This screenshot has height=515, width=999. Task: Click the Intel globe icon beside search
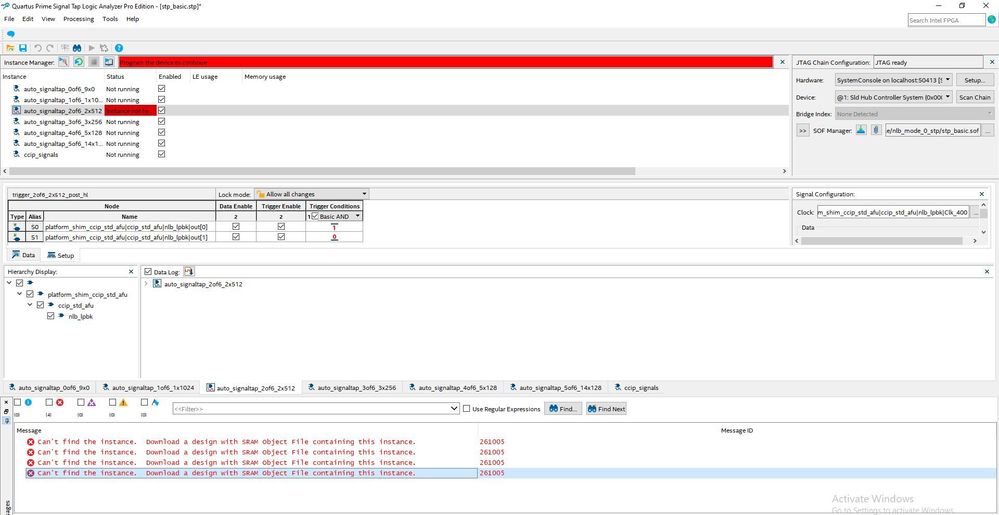(991, 20)
